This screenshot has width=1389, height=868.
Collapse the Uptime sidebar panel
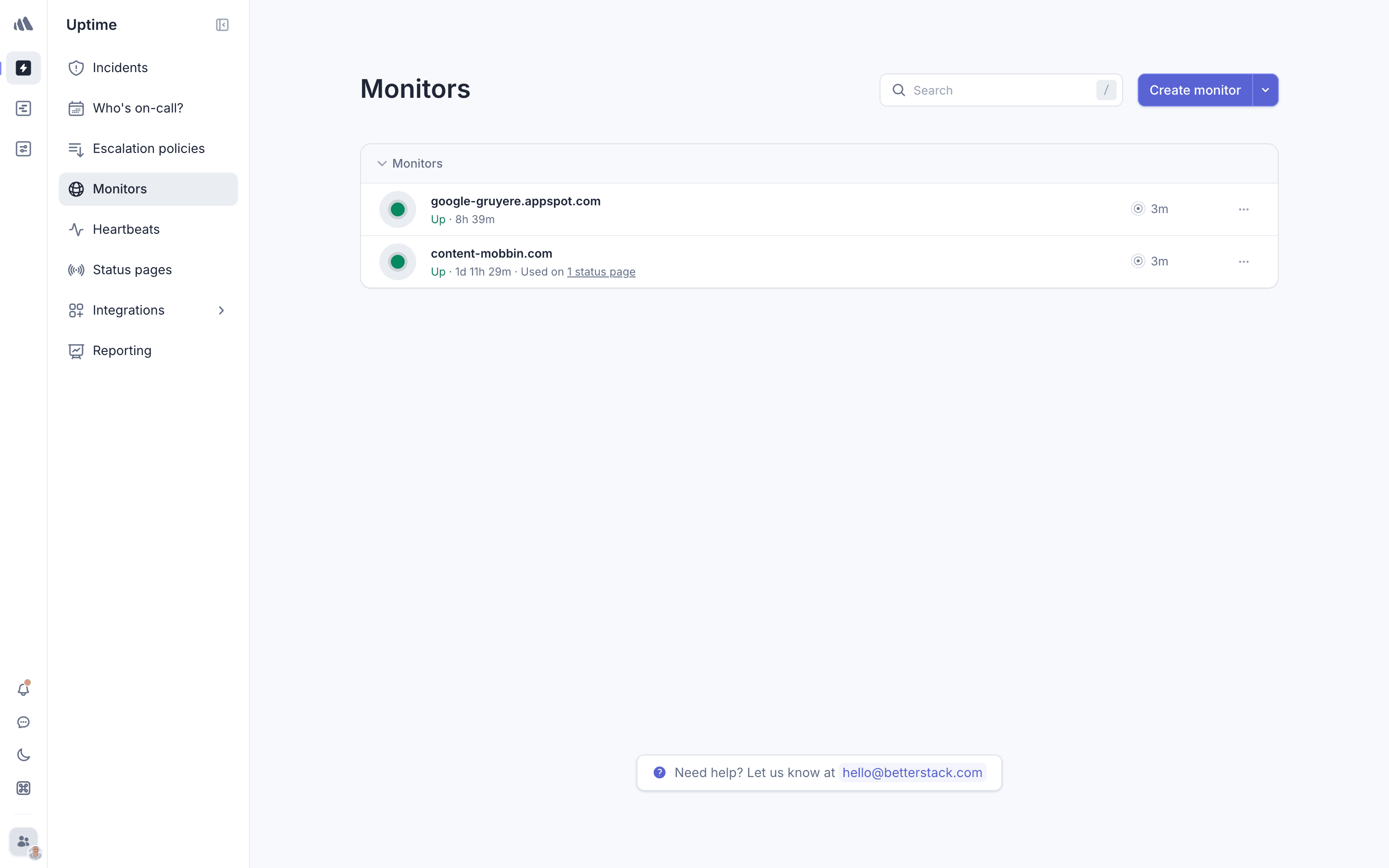click(x=222, y=25)
